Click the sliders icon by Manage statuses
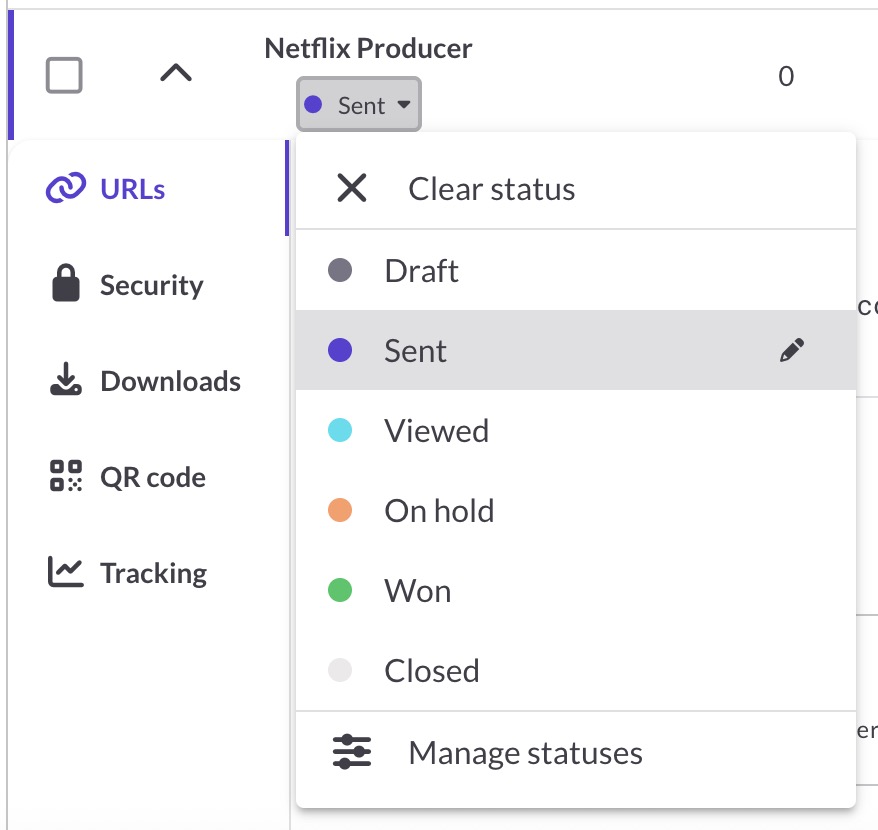The image size is (878, 830). pyautogui.click(x=352, y=752)
